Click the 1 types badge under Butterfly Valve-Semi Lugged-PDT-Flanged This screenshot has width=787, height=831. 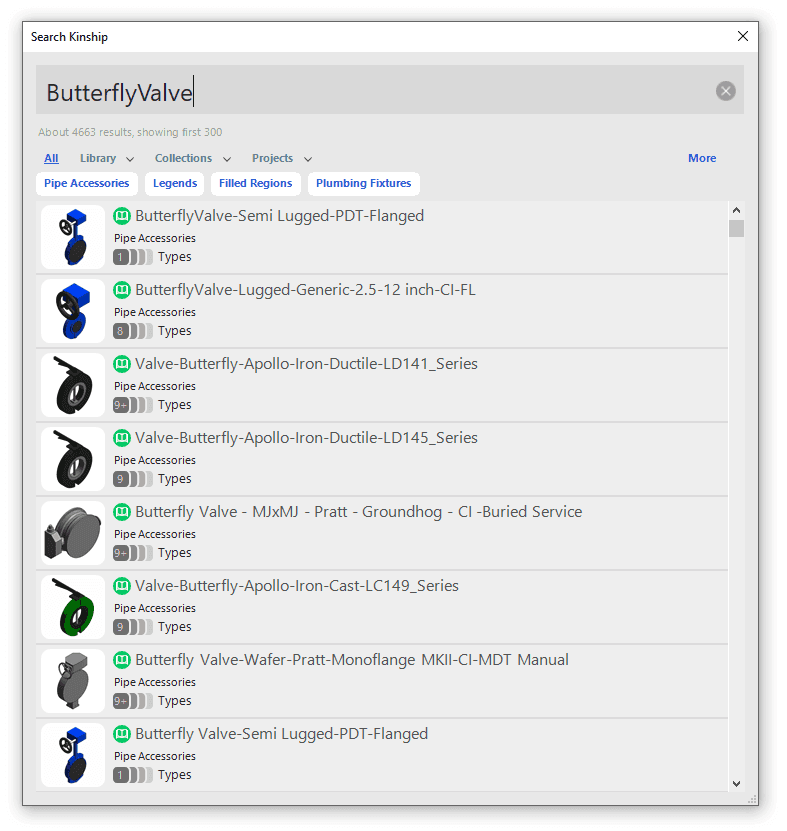click(132, 775)
